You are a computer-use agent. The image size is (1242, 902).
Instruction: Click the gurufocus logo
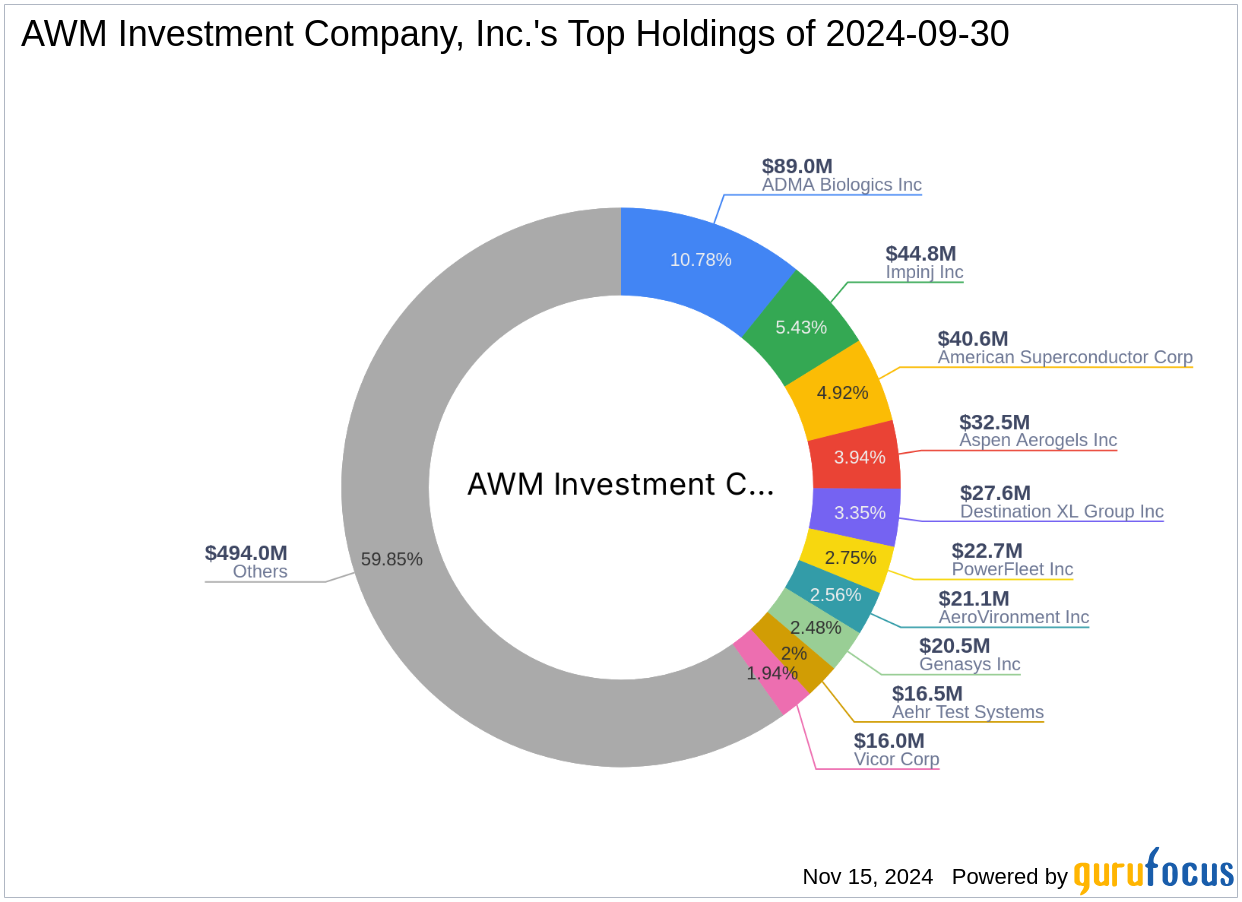click(x=1152, y=875)
